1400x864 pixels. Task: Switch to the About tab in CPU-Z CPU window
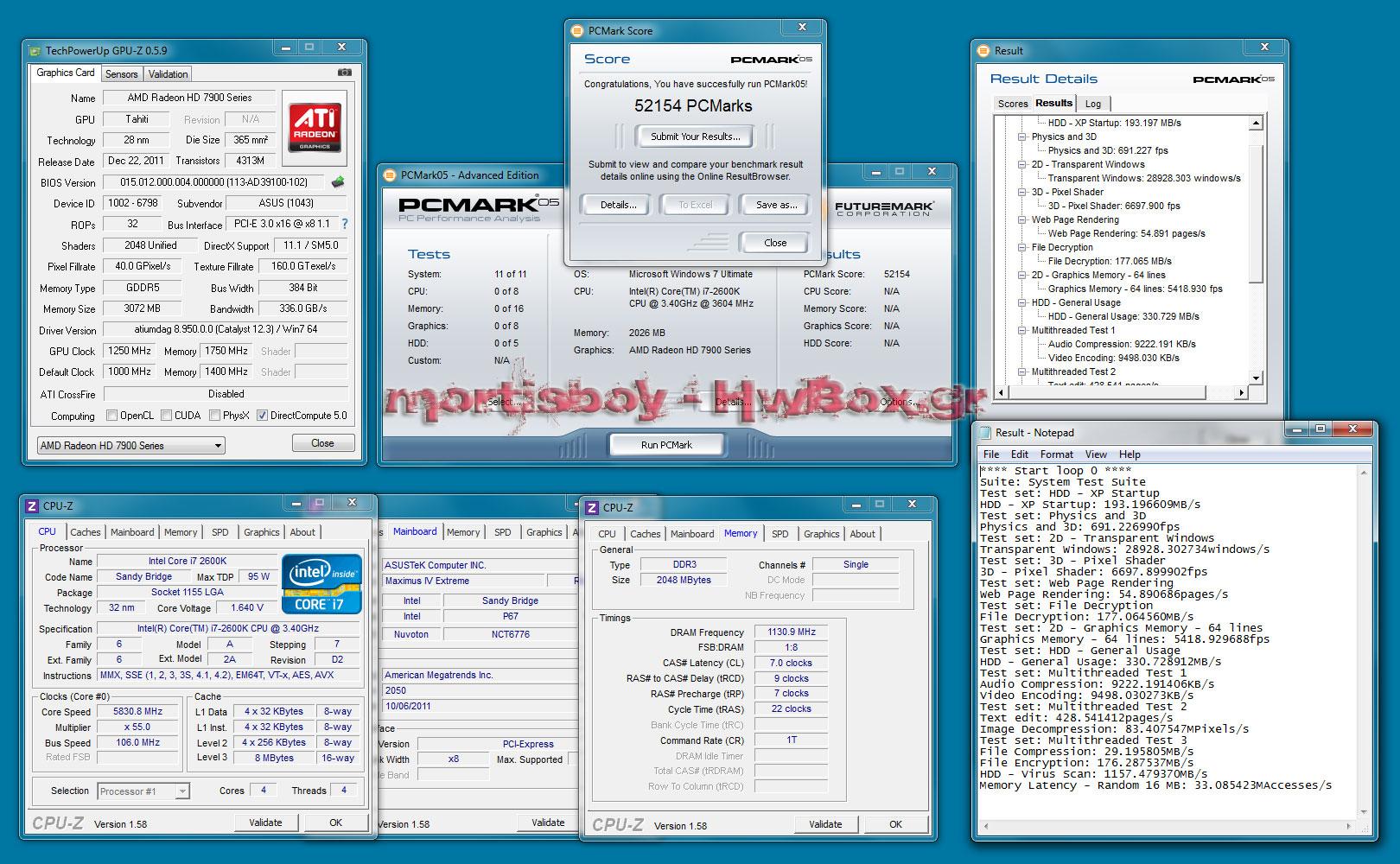(302, 532)
